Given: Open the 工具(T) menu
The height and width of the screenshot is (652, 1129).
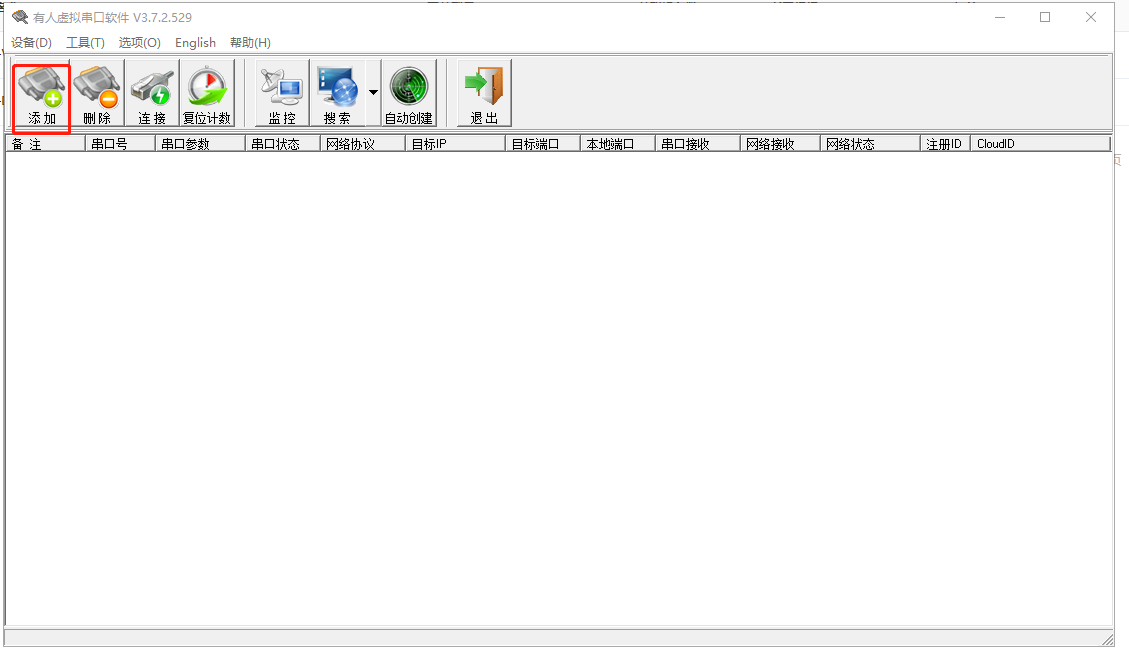Looking at the screenshot, I should (x=85, y=42).
